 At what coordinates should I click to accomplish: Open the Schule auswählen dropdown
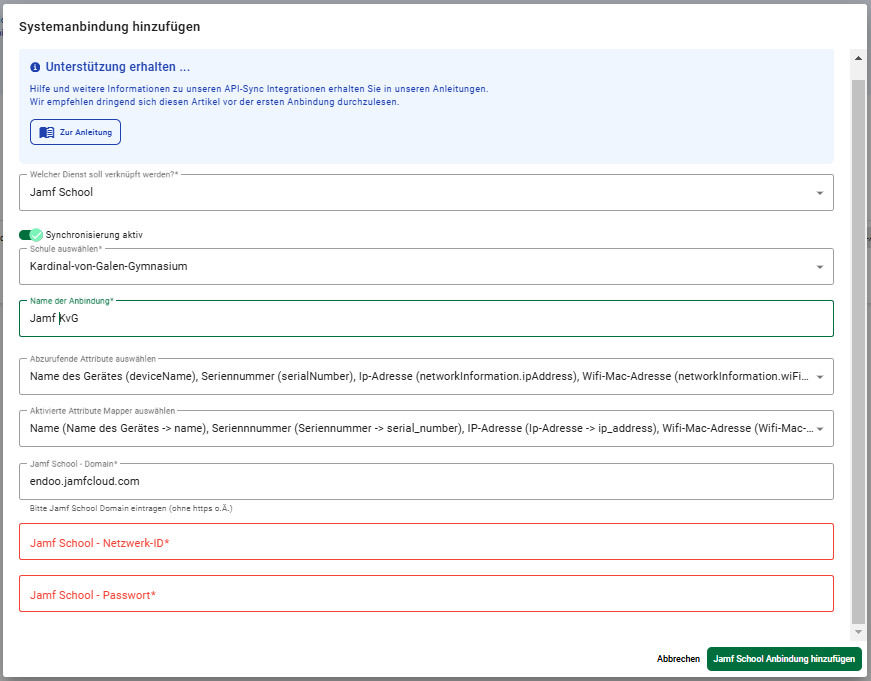pyautogui.click(x=426, y=267)
